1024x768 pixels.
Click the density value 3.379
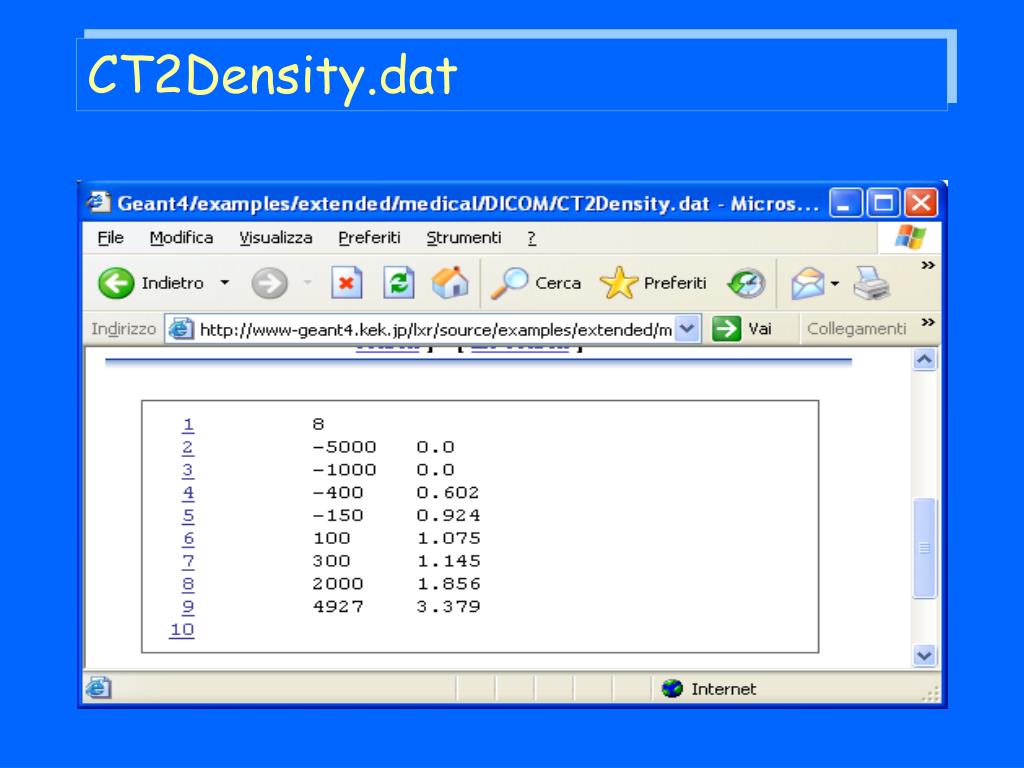coord(448,607)
